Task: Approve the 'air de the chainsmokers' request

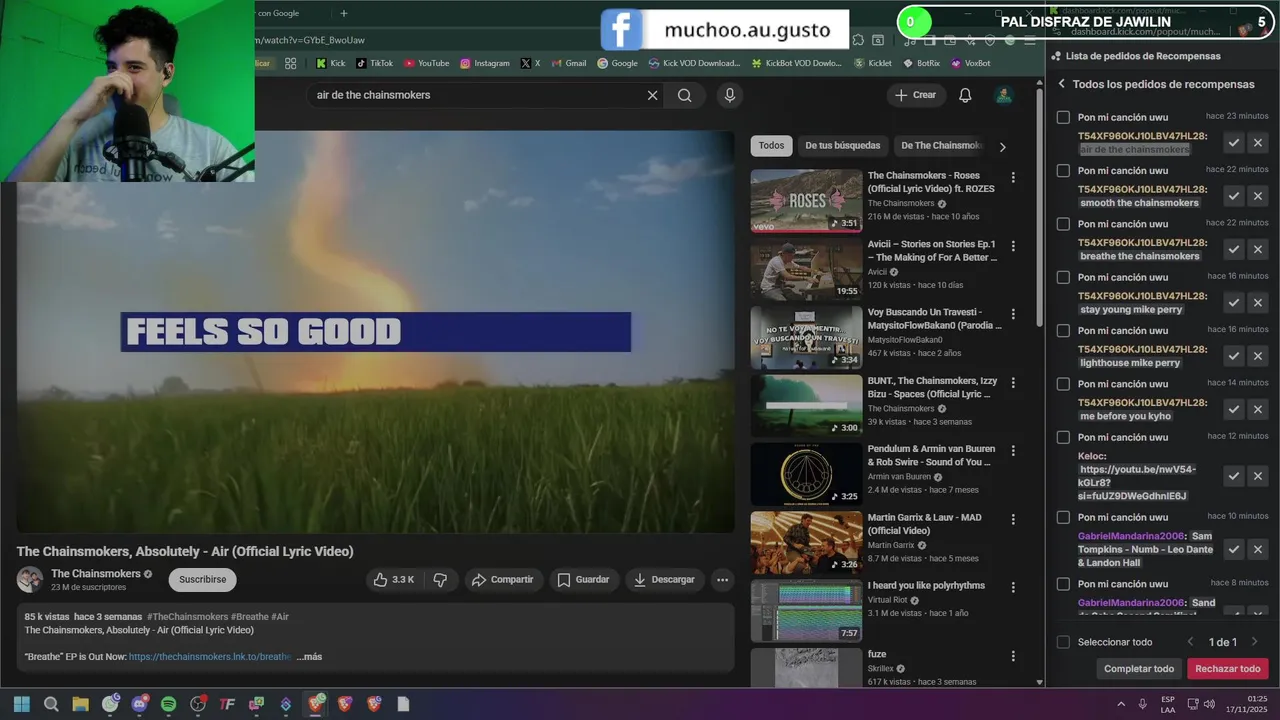Action: point(1234,143)
